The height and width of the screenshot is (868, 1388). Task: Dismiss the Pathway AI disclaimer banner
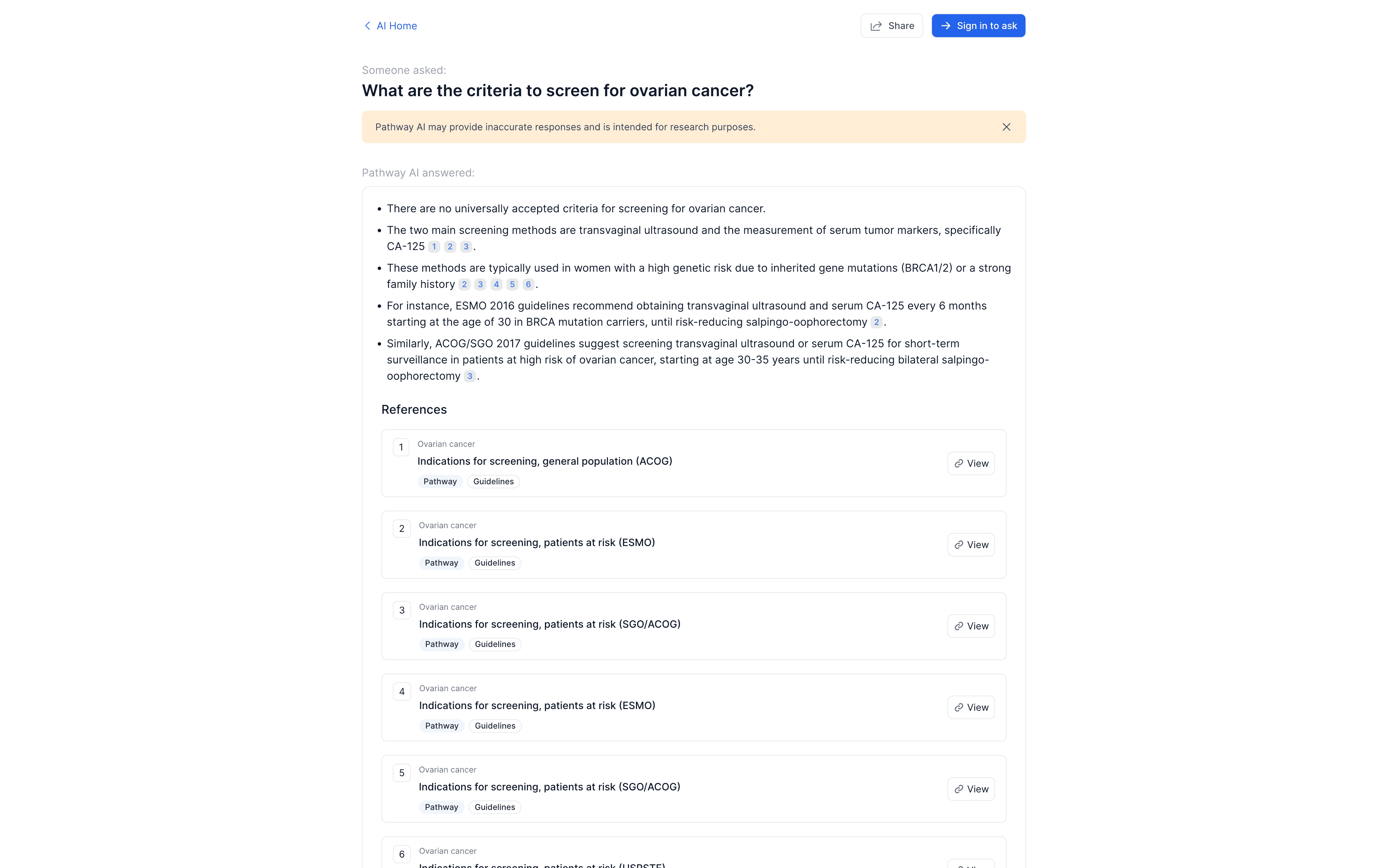[x=1006, y=127]
